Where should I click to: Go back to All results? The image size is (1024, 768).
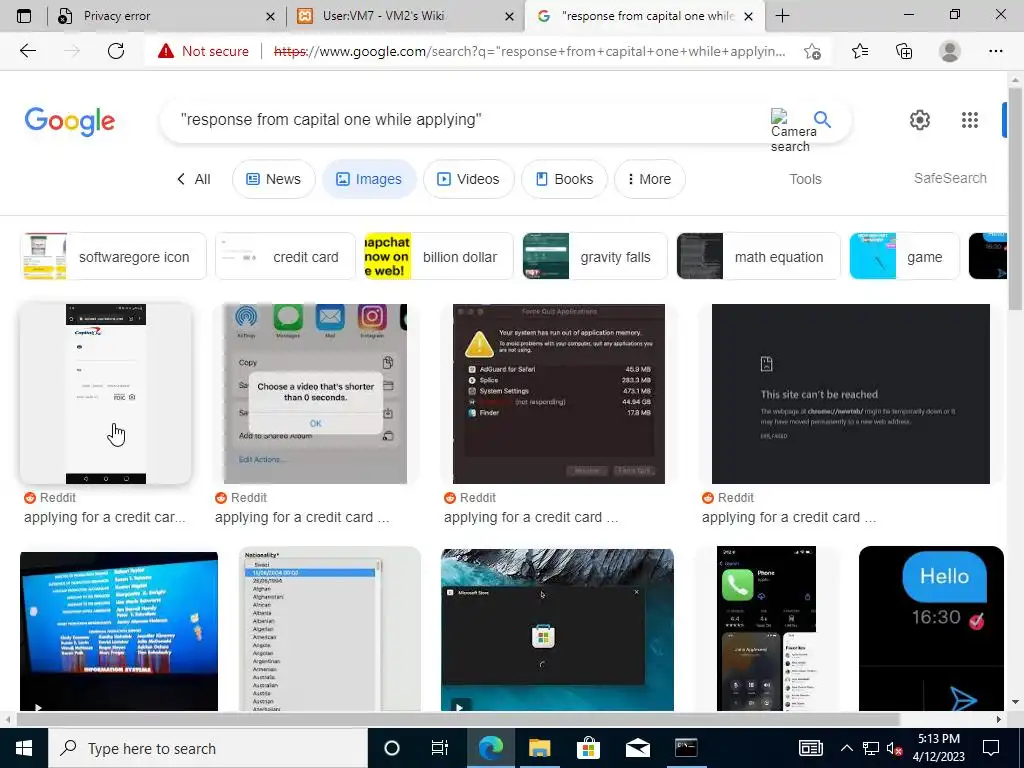pos(194,179)
